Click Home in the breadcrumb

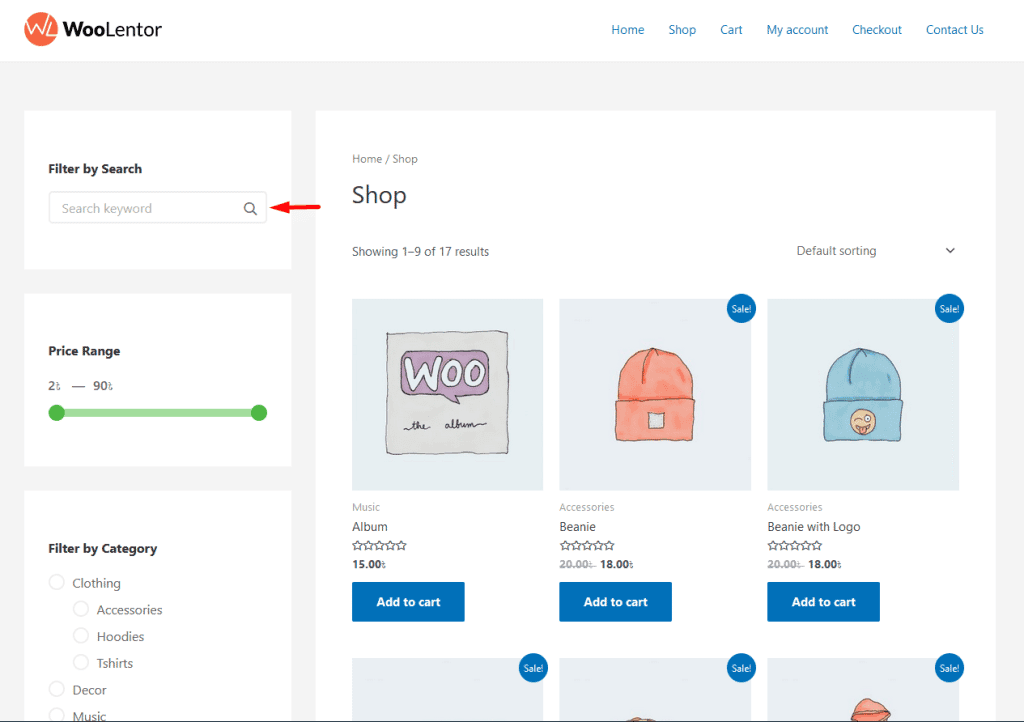[x=366, y=159]
